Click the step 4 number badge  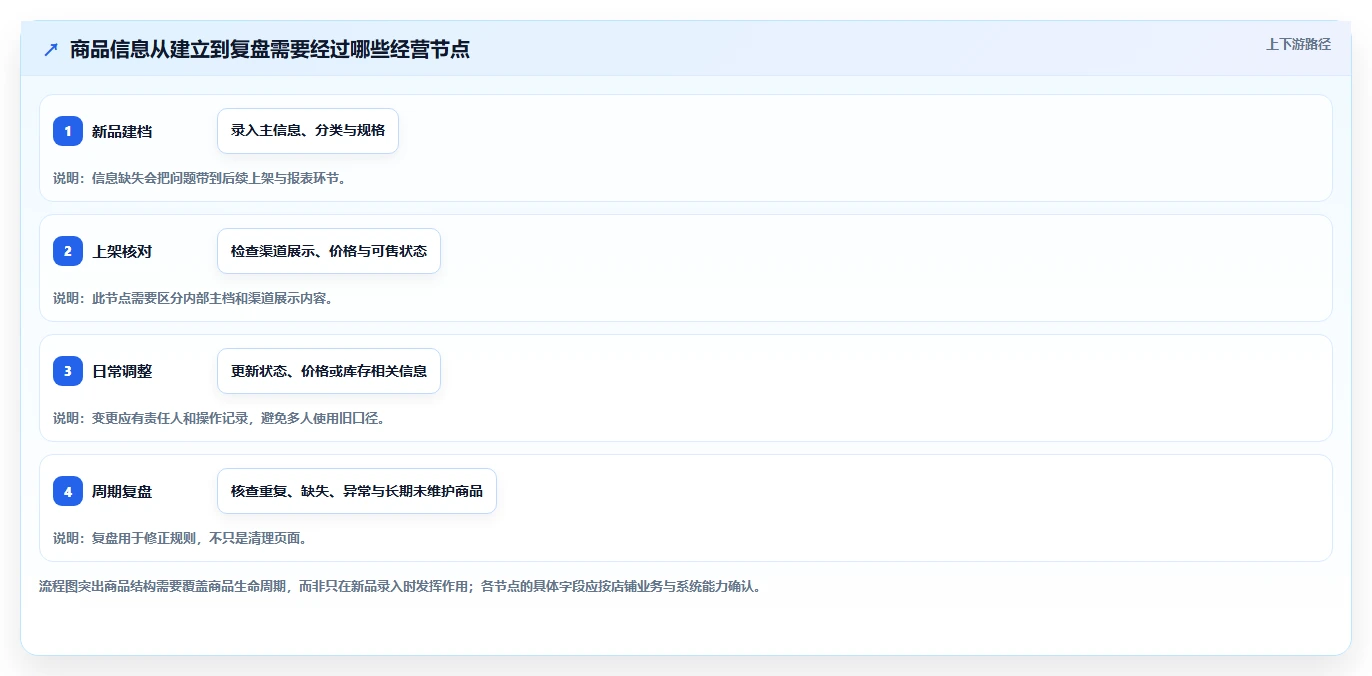pos(68,491)
